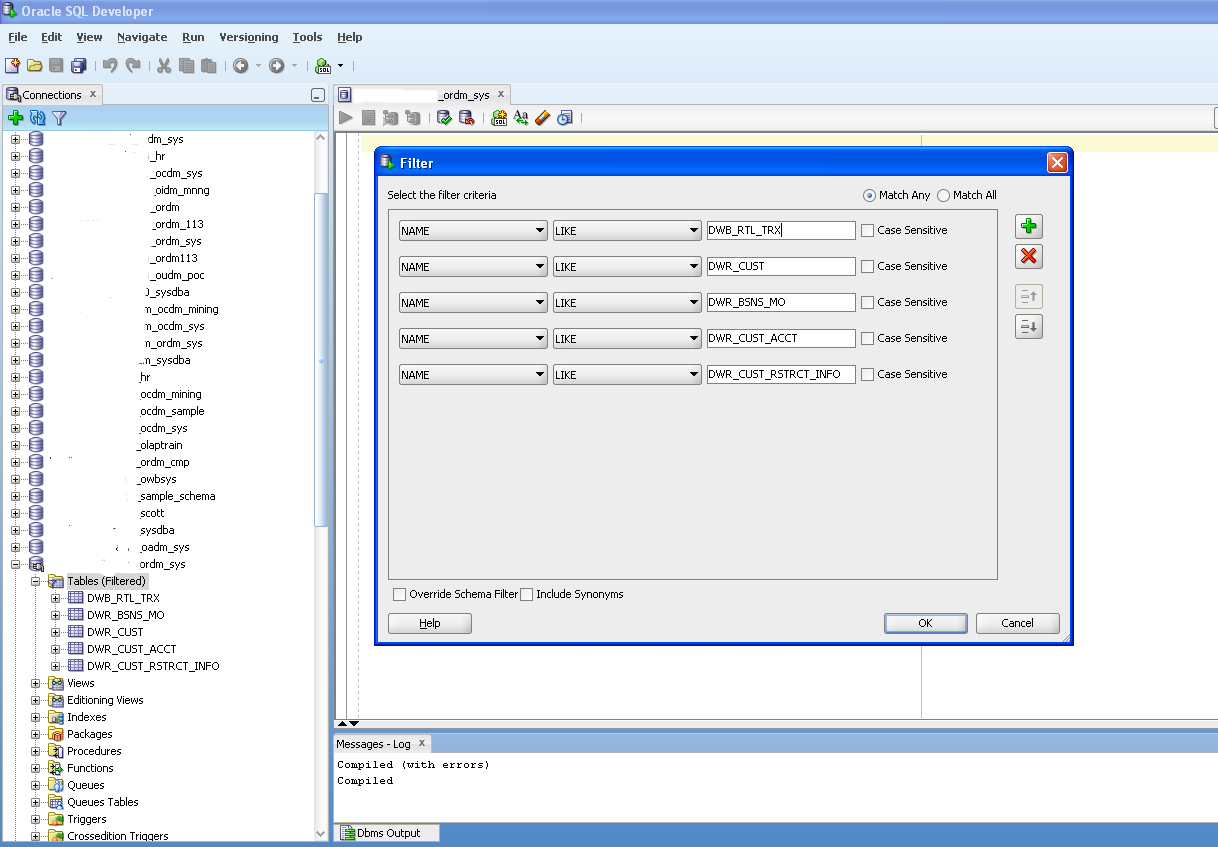Screen dimensions: 1218x847
Task: Click the green plus add filter icon
Action: coord(1028,227)
